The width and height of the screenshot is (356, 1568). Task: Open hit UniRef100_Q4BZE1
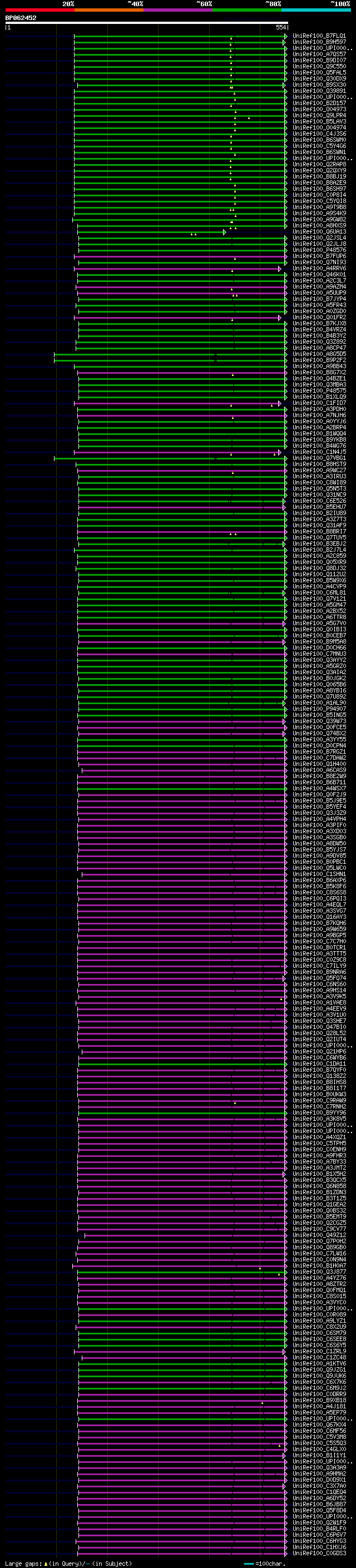319,379
